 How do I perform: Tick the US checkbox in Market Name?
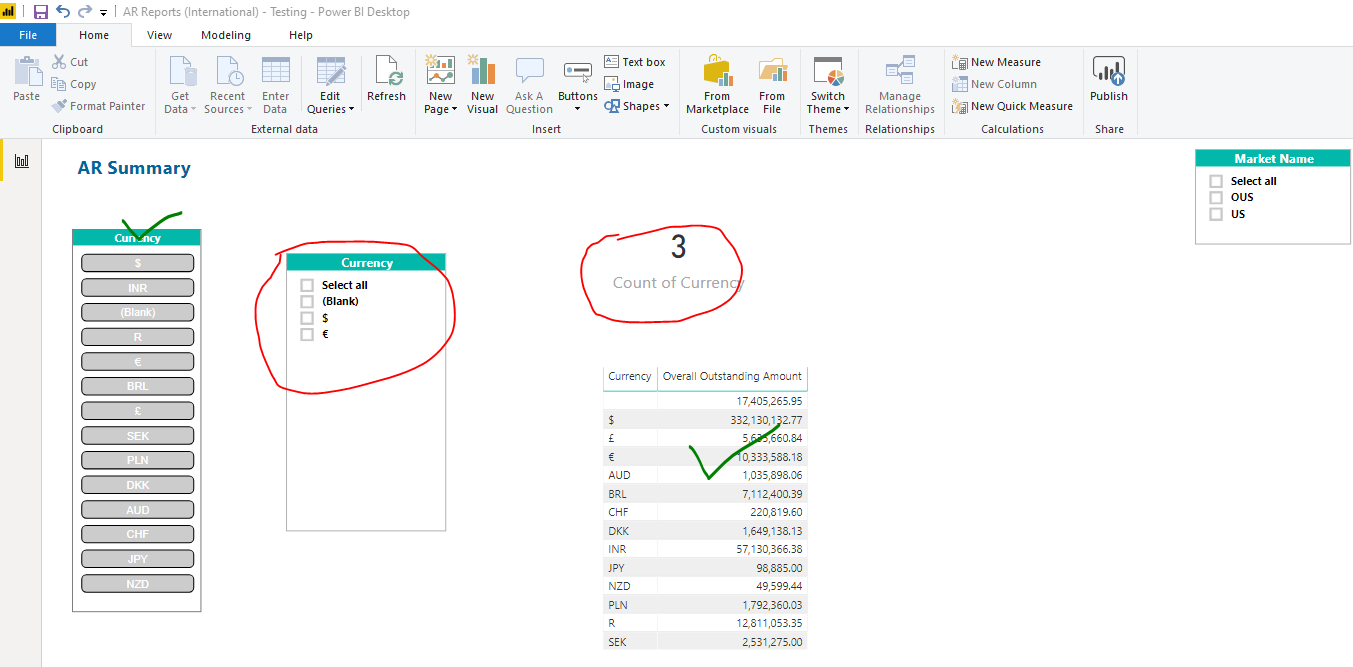point(1216,214)
